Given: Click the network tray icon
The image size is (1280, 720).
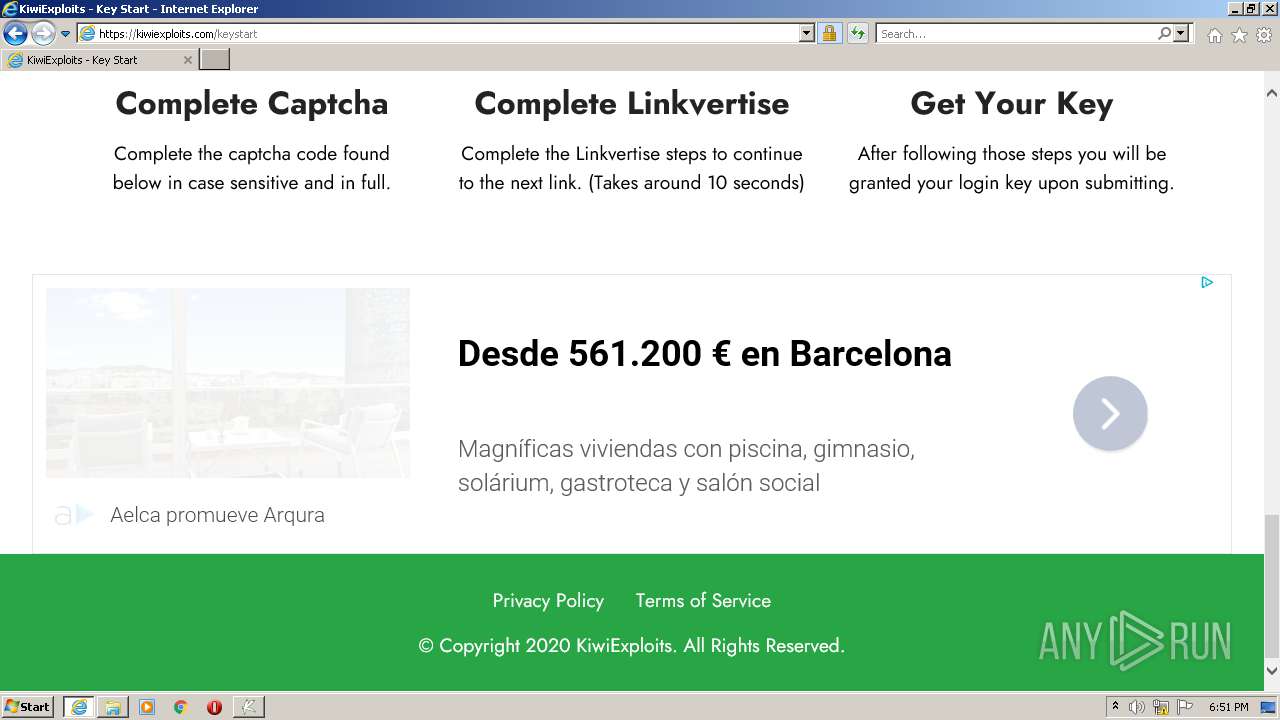Looking at the screenshot, I should [x=1161, y=707].
